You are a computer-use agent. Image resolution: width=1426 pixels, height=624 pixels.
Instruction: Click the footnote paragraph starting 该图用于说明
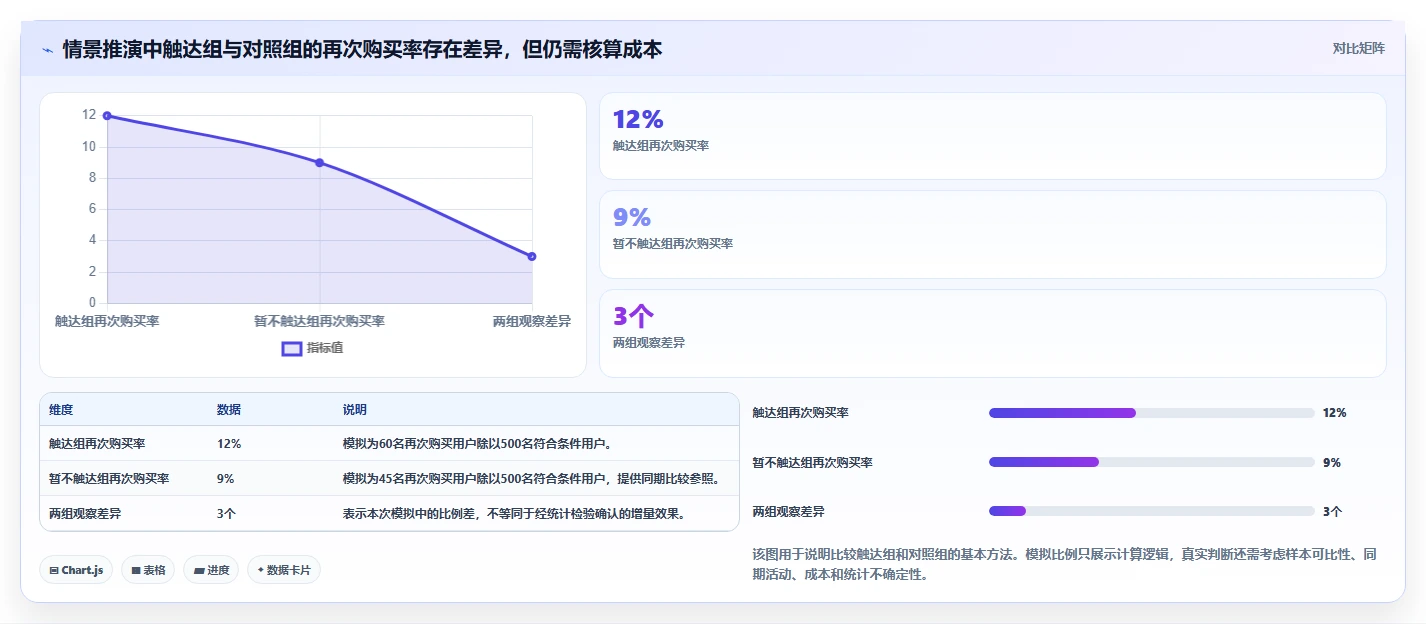[x=1064, y=564]
